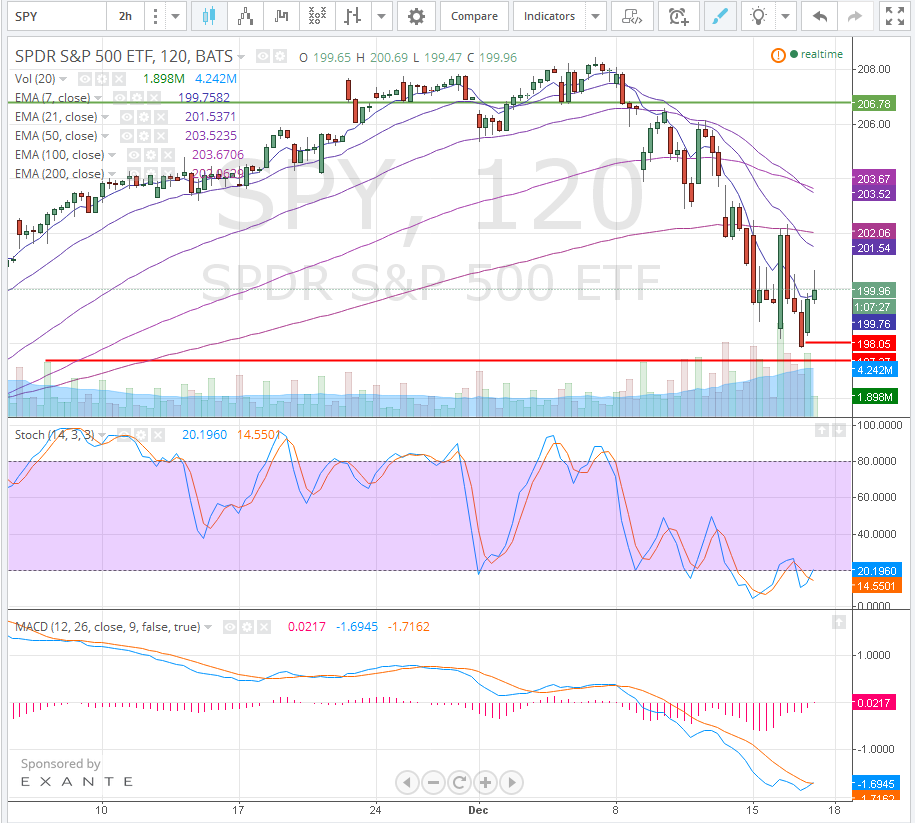Screen dimensions: 915x823
Task: Open the EMA (50, close) dropdown arrow
Action: coord(105,136)
